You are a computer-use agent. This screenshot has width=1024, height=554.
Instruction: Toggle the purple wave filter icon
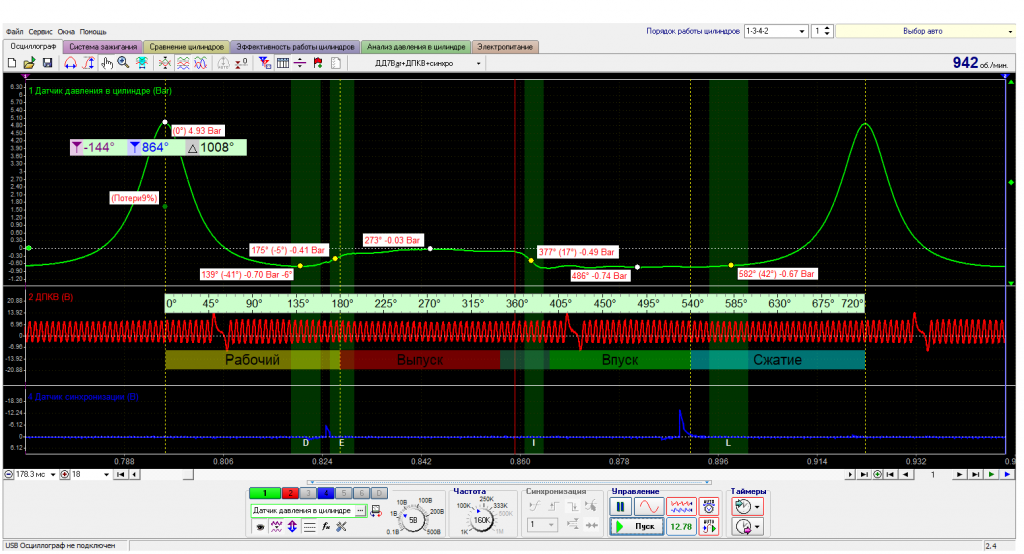pyautogui.click(x=276, y=527)
